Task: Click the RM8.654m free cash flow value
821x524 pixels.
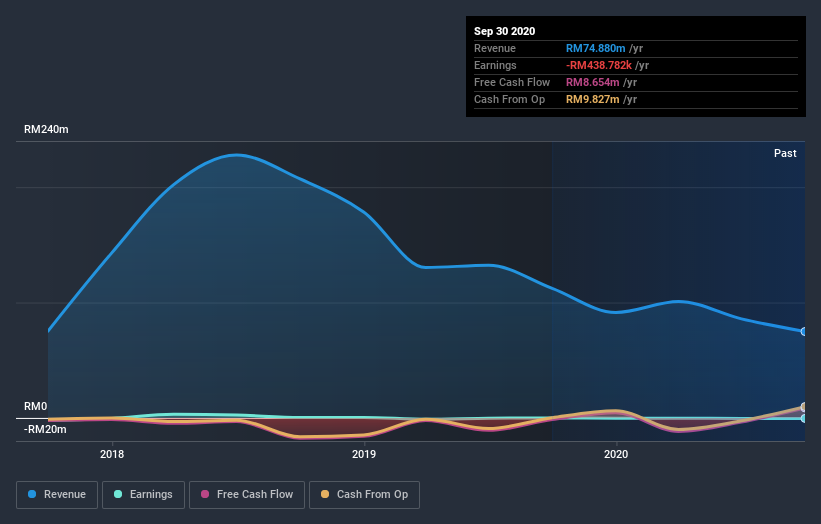Action: (x=592, y=82)
